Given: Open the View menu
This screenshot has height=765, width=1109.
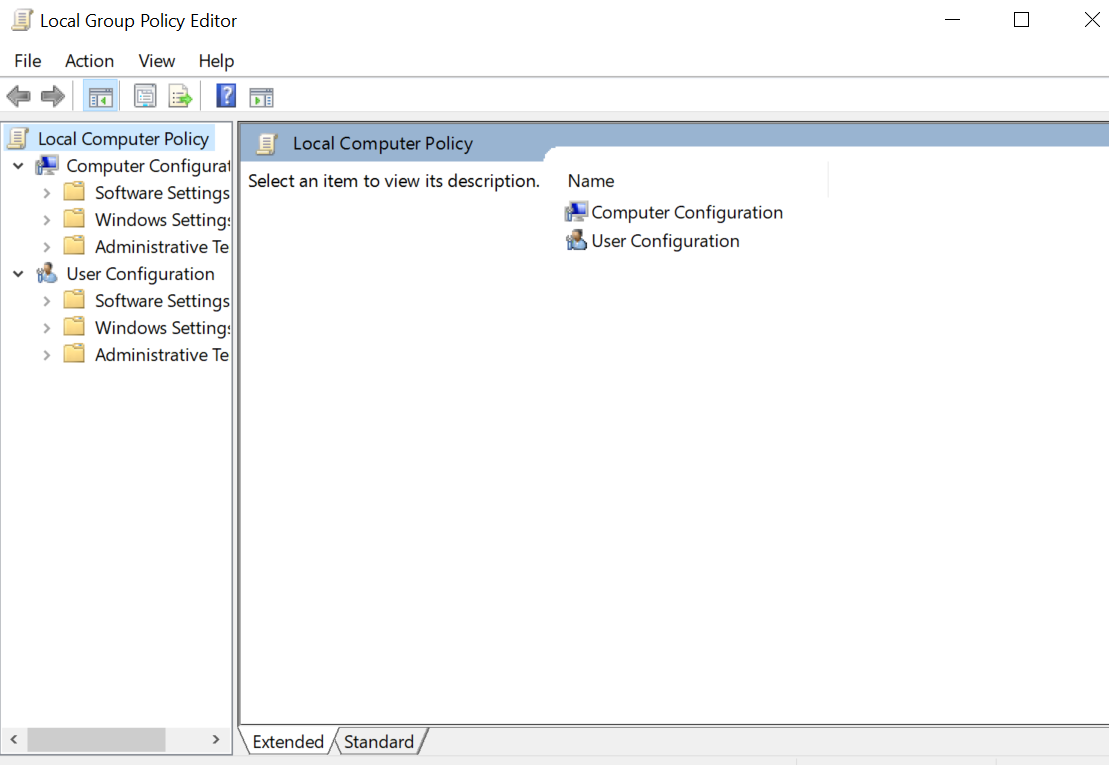Looking at the screenshot, I should click(x=156, y=61).
